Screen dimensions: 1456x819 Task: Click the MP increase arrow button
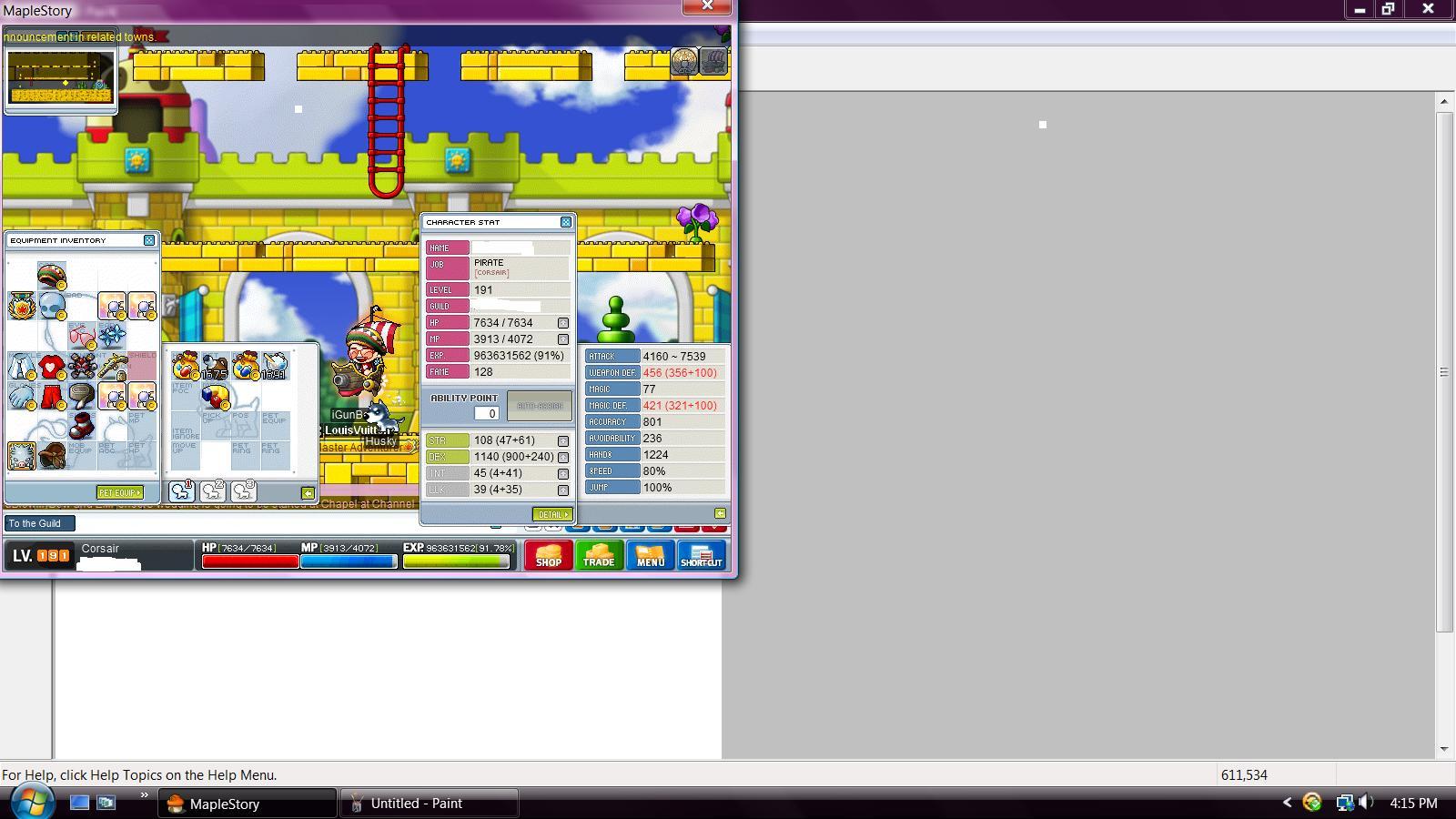point(563,339)
